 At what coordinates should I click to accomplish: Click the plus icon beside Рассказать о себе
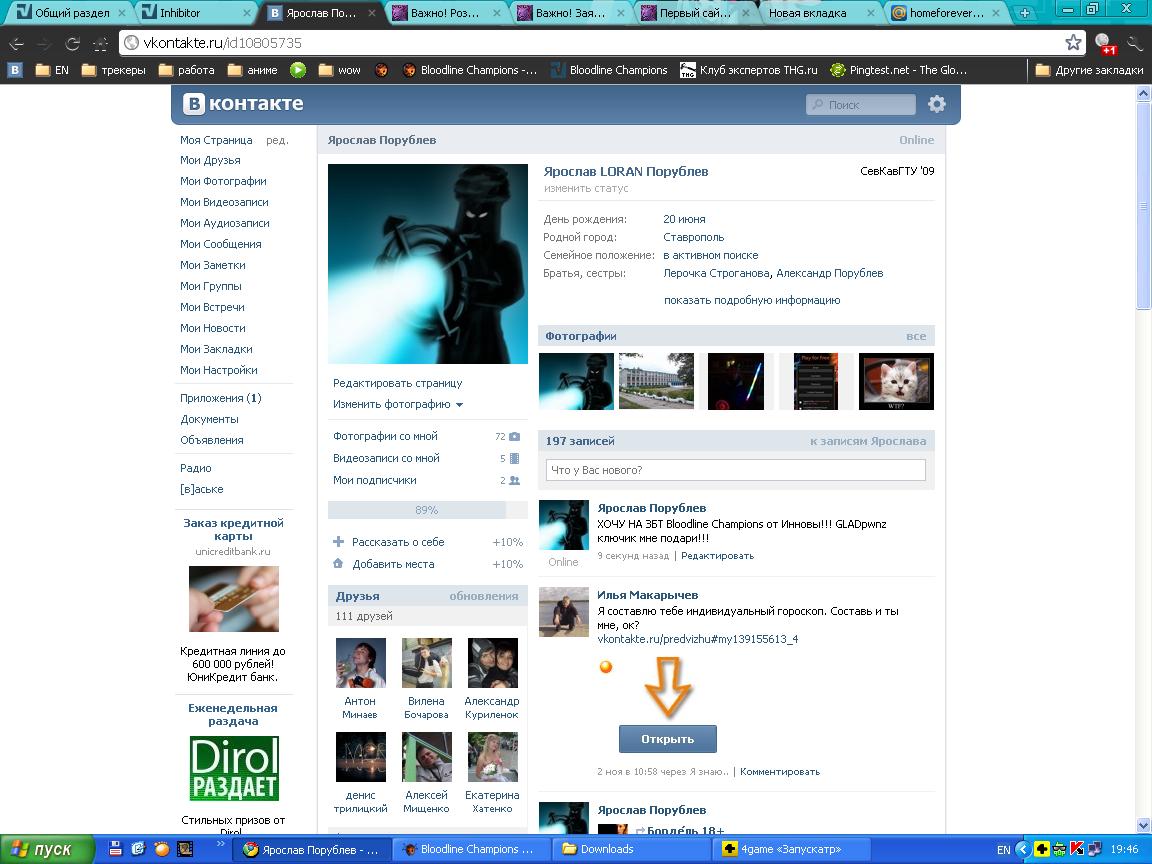pyautogui.click(x=338, y=542)
